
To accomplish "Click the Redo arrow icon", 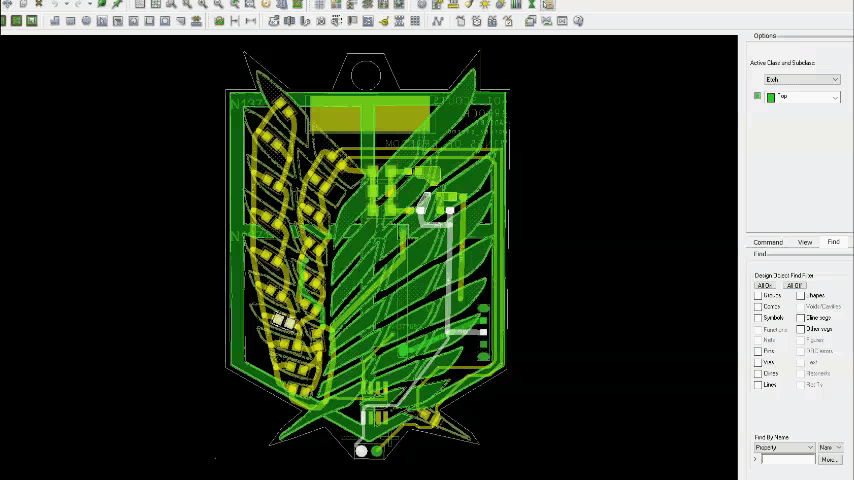I will point(78,4).
